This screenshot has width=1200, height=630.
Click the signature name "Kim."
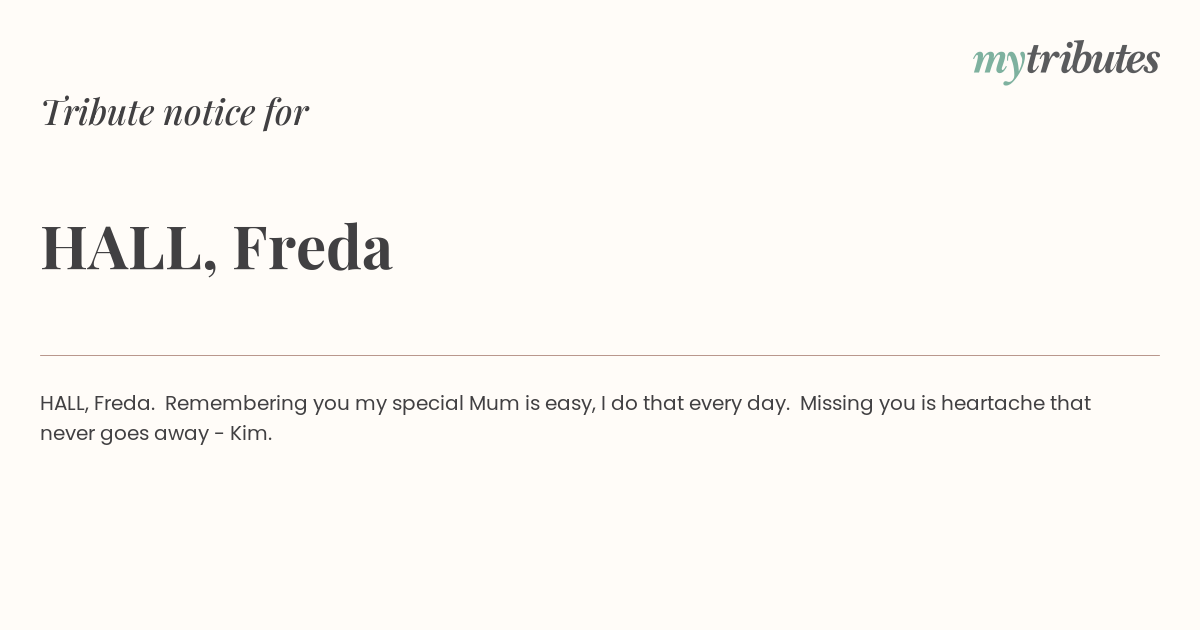(x=251, y=433)
